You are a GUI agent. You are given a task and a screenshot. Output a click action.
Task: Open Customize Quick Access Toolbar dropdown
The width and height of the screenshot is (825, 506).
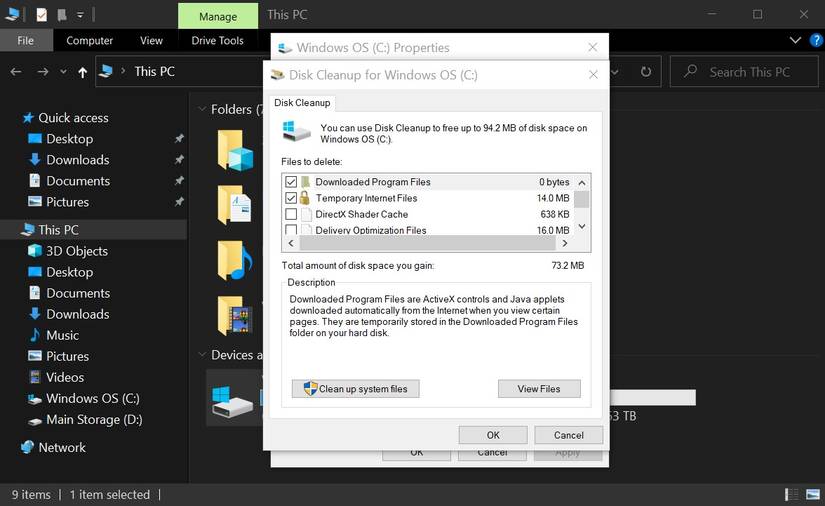80,15
